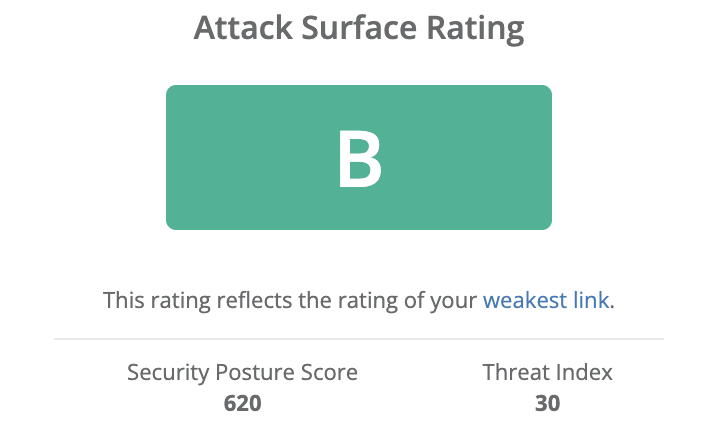This screenshot has width=726, height=426.
Task: Click the word "Score" above 620
Action: tap(328, 373)
